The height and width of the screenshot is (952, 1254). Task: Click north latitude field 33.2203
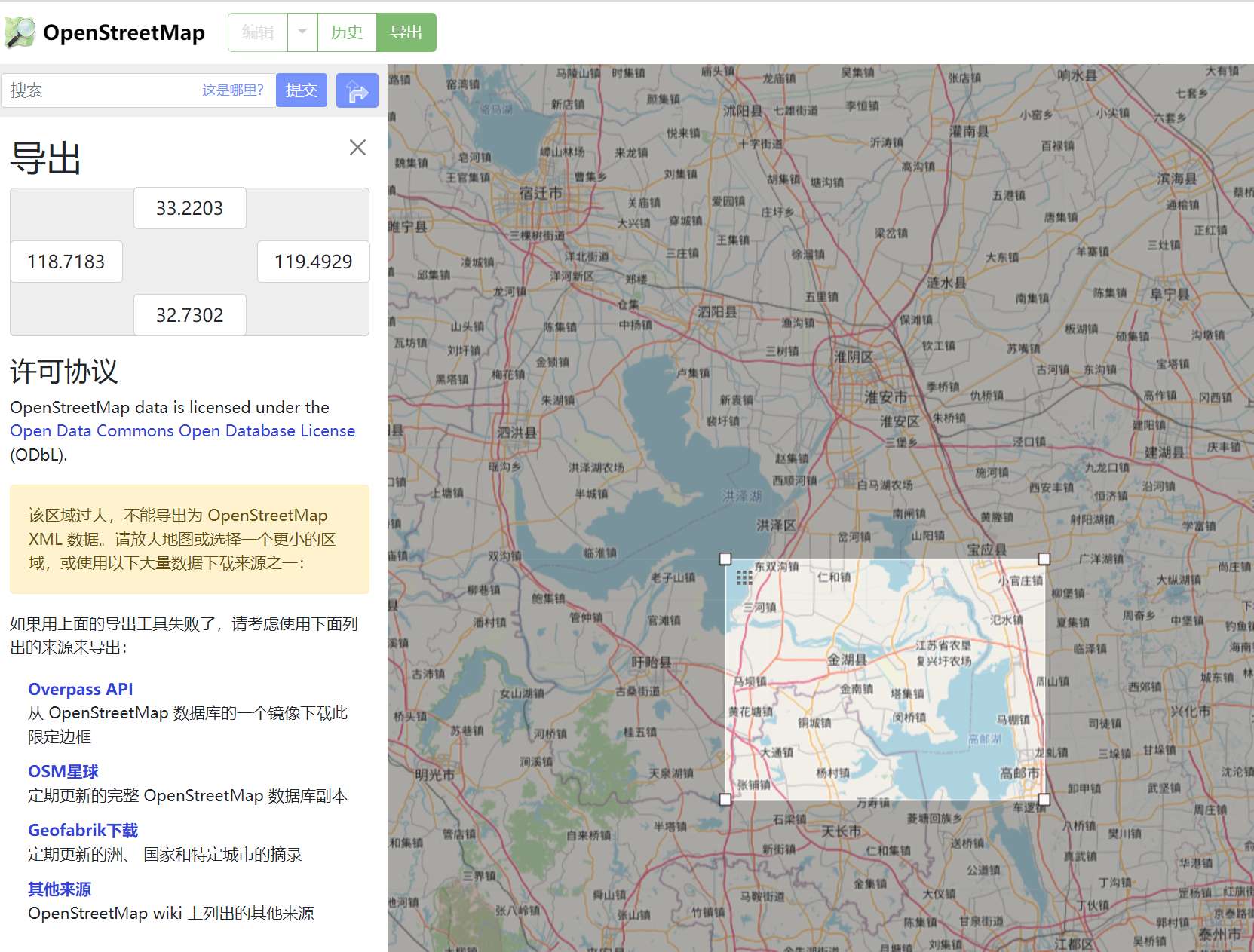[190, 208]
